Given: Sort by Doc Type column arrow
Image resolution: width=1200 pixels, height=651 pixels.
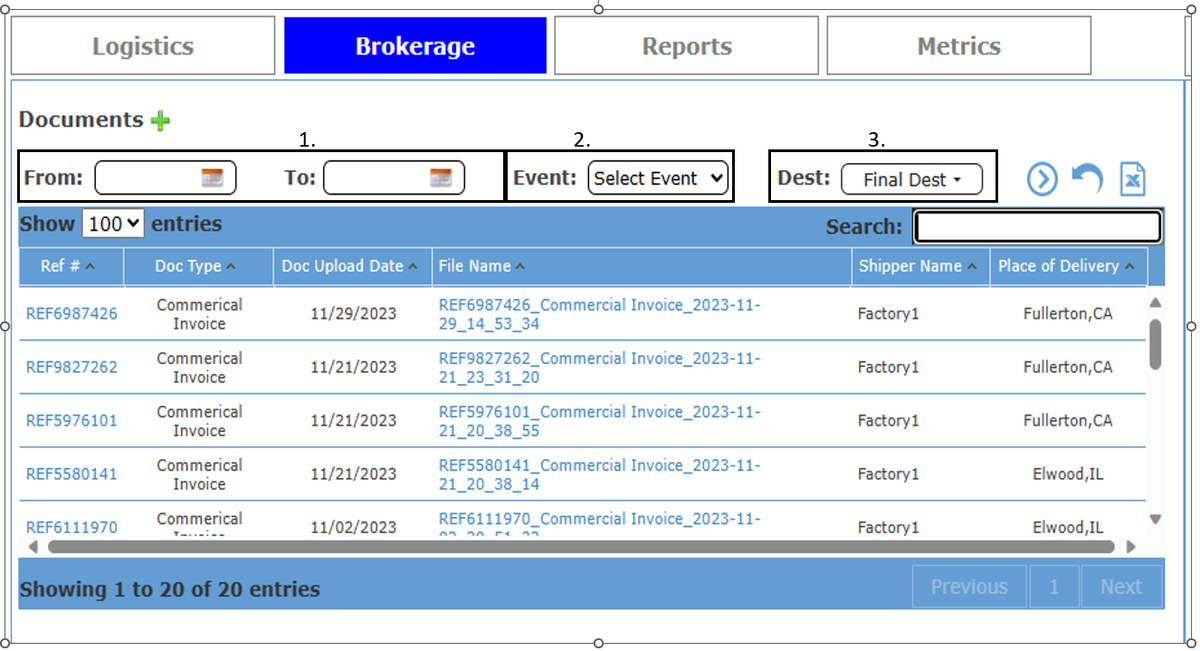Looking at the screenshot, I should click(231, 267).
